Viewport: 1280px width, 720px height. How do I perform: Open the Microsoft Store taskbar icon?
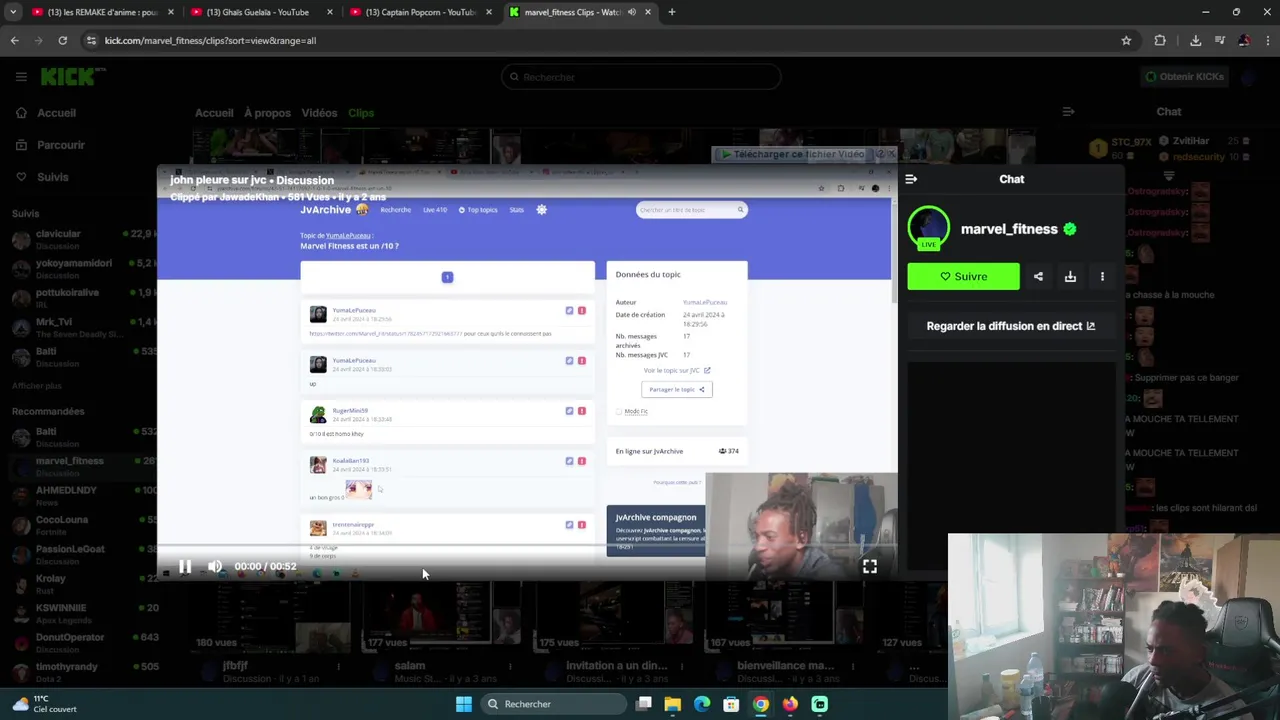click(731, 704)
